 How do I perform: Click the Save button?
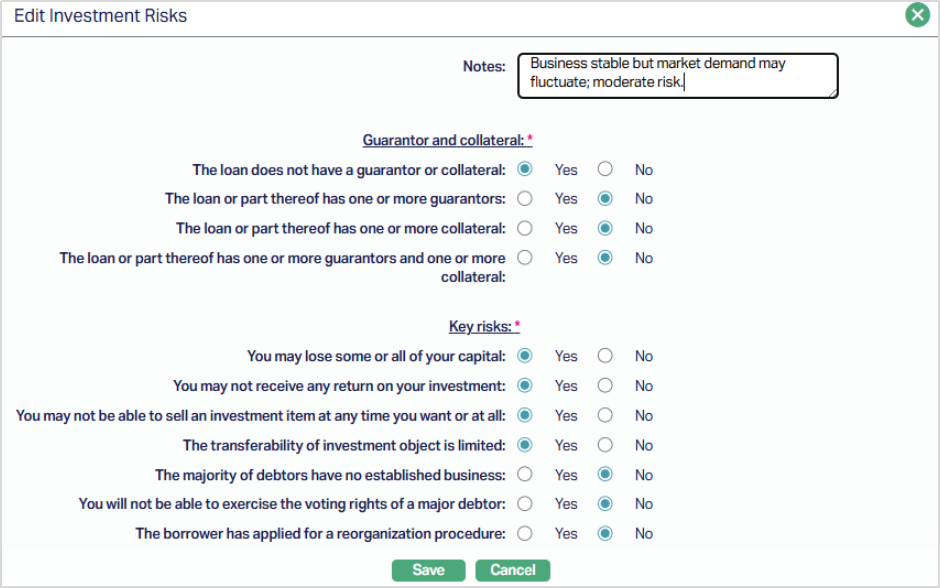[x=428, y=570]
